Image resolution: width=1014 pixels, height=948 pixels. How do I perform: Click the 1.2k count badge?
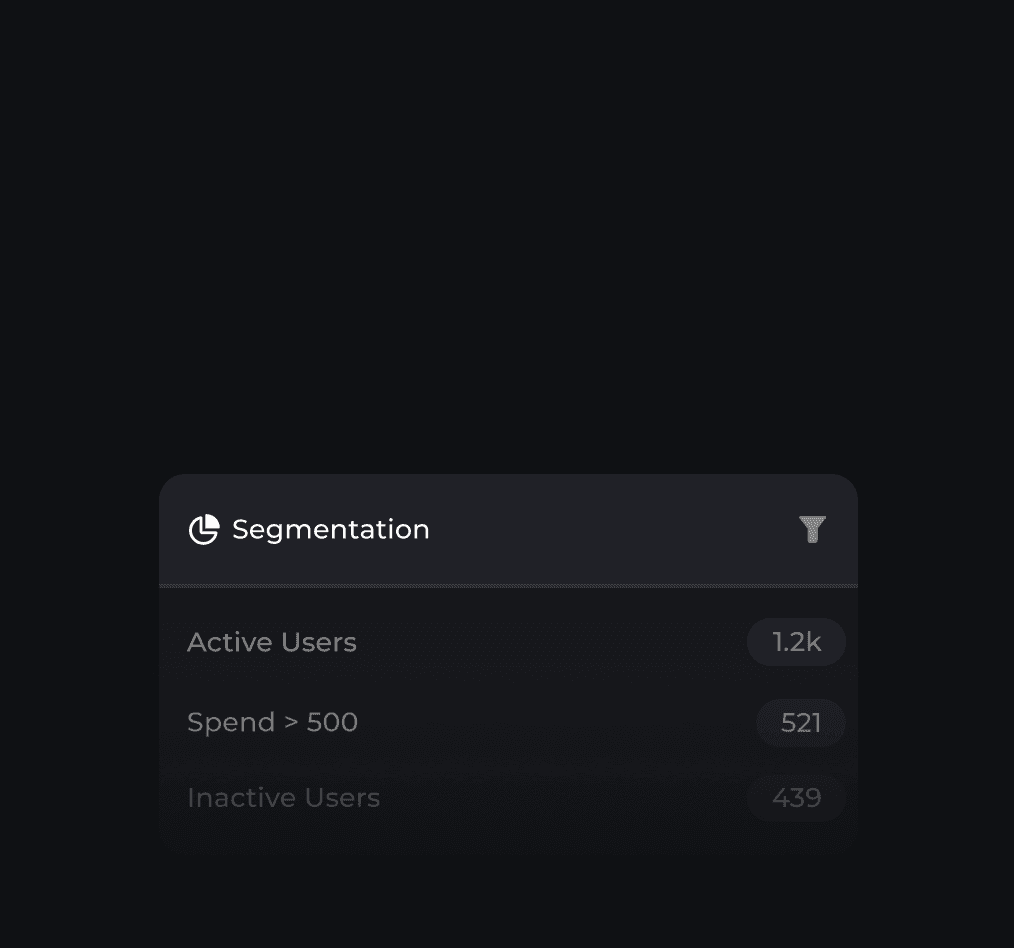(796, 642)
